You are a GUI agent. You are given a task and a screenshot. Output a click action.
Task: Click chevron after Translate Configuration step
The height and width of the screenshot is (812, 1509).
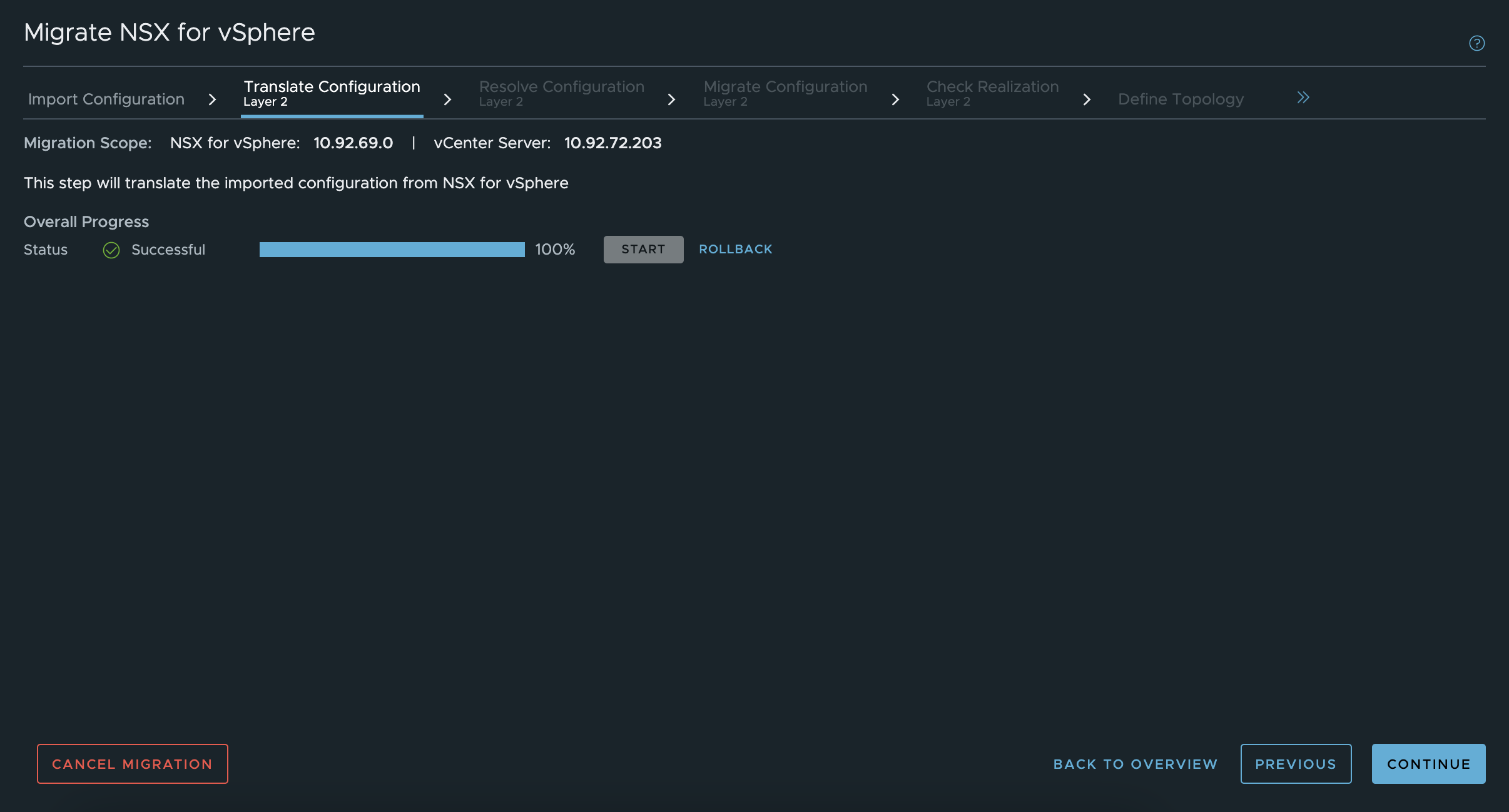point(447,99)
